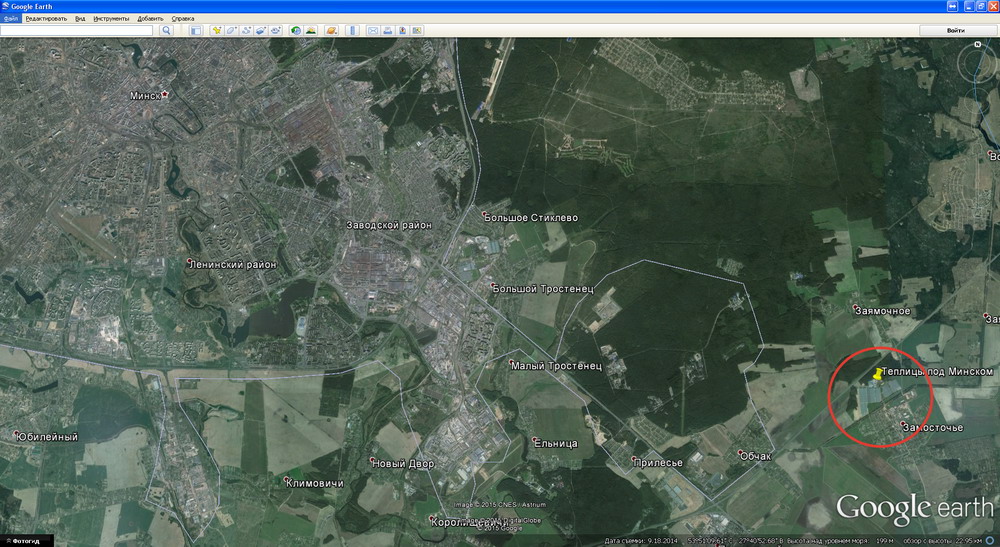
Task: Open the Редактировать menu
Action: [x=46, y=18]
